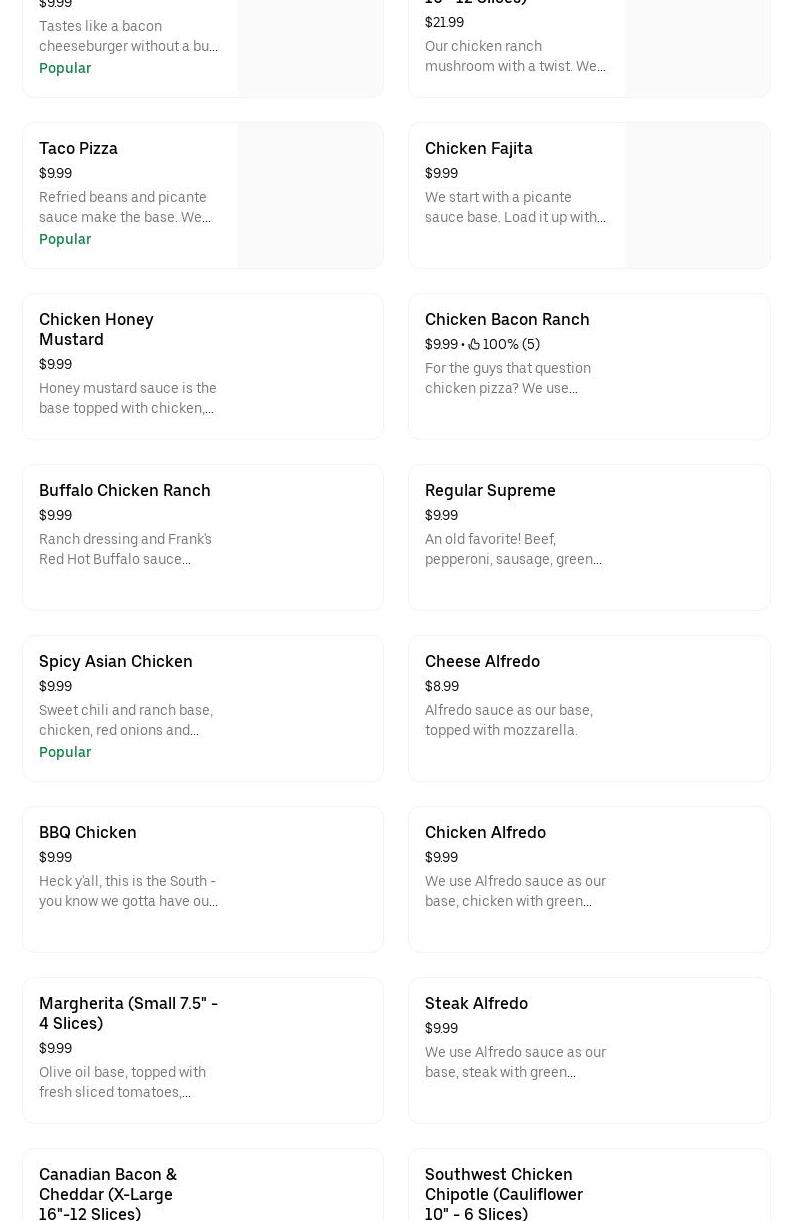This screenshot has width=804, height=1221.
Task: Click the BBQ Chicken description 'Heck y'all'
Action: tap(128, 891)
